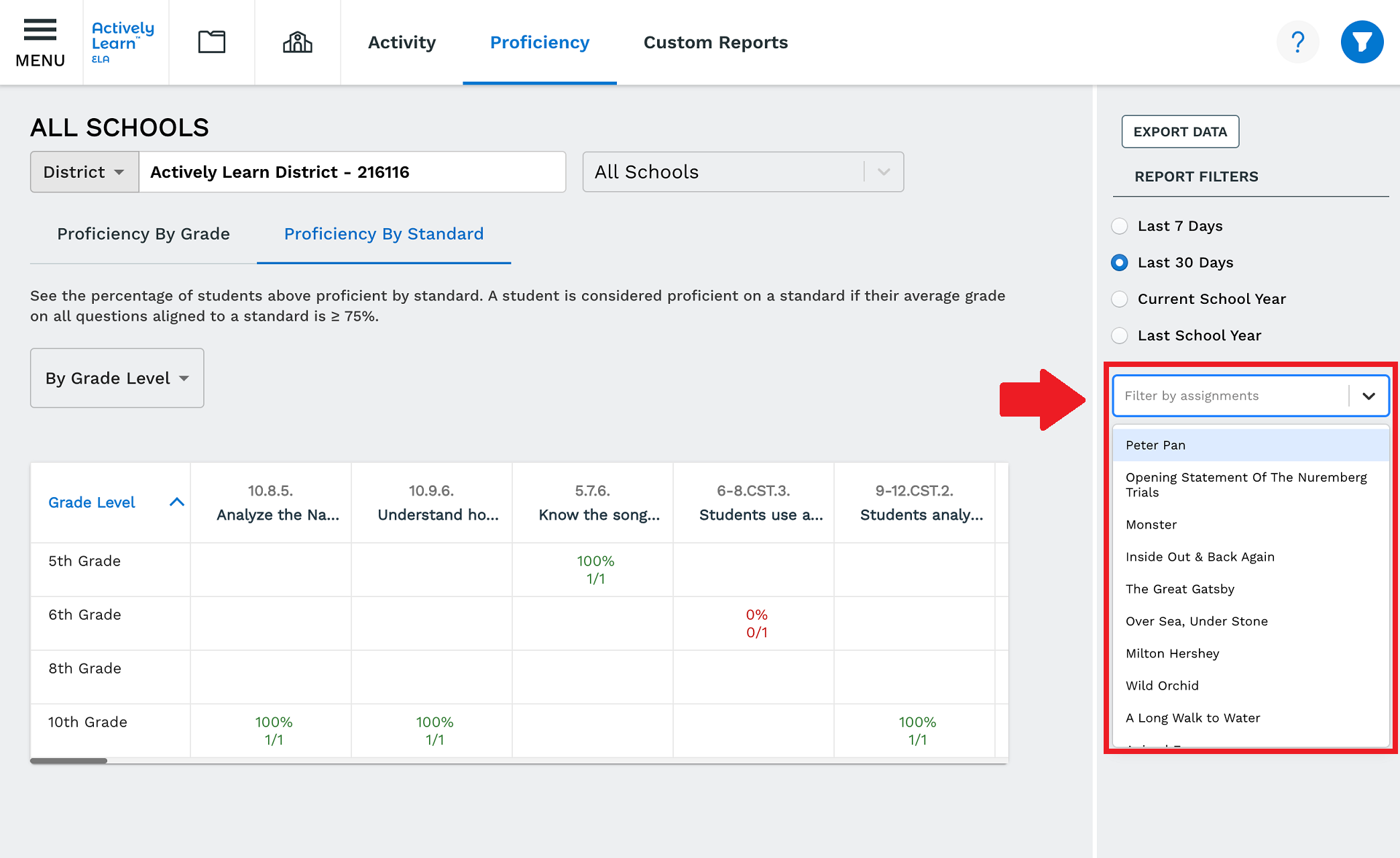This screenshot has width=1400, height=858.
Task: Open the folder icon in top bar
Action: [x=212, y=42]
